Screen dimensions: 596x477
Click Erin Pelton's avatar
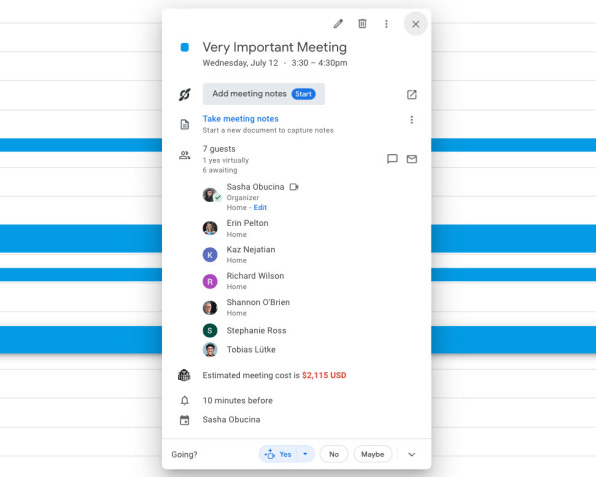point(210,228)
